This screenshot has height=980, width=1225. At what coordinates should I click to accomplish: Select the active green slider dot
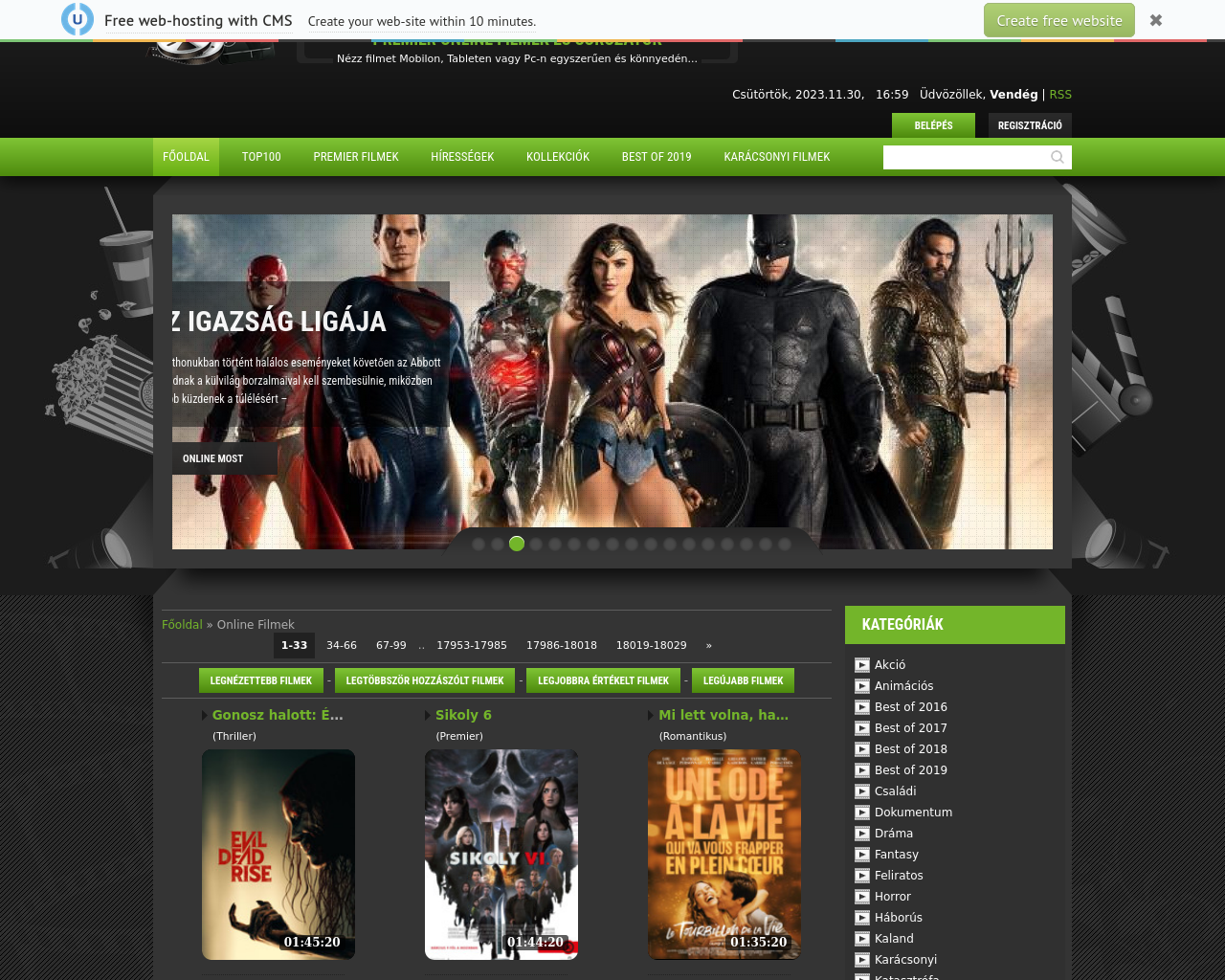pyautogui.click(x=517, y=544)
